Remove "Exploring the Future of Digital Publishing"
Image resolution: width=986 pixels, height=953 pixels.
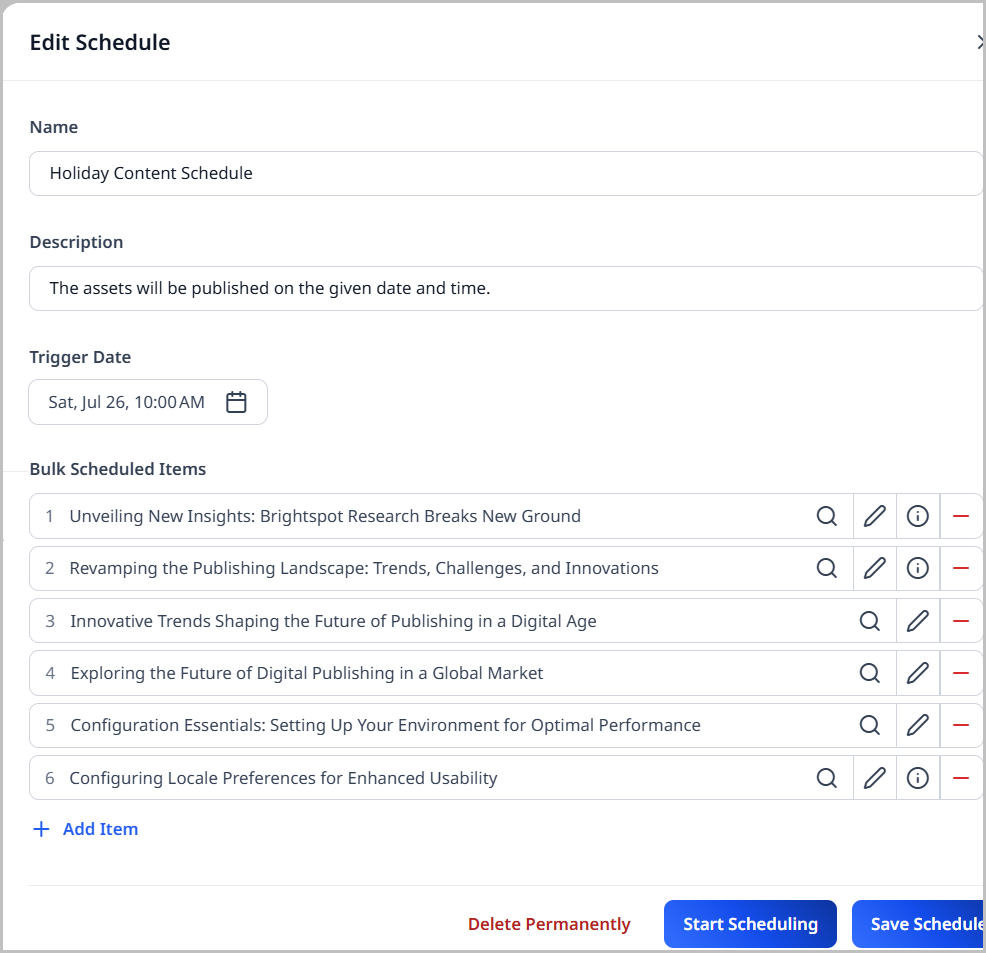click(x=961, y=673)
